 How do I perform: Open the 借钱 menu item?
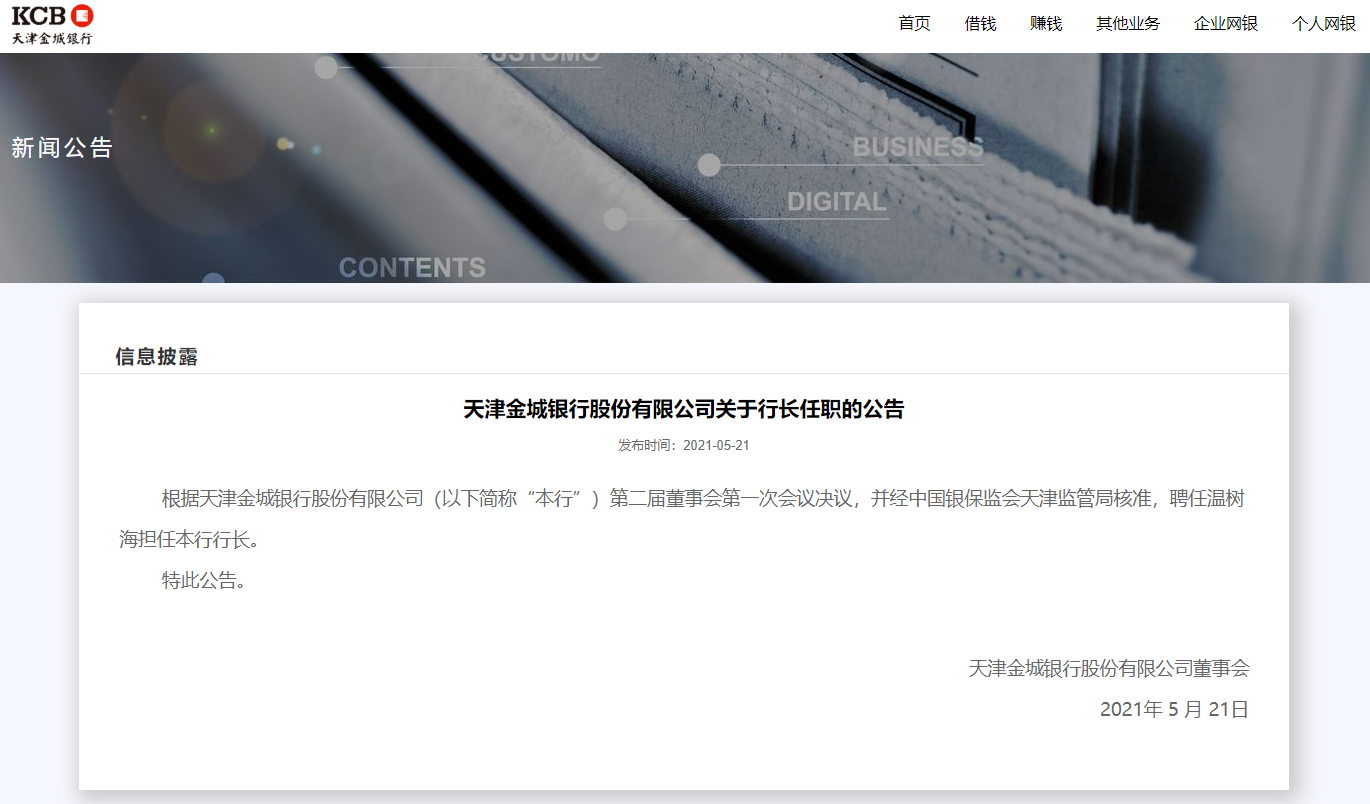pyautogui.click(x=980, y=24)
